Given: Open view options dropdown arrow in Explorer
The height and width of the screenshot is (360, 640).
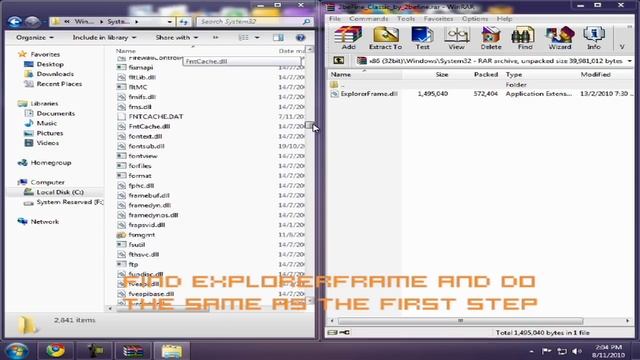Looking at the screenshot, I should pos(257,38).
